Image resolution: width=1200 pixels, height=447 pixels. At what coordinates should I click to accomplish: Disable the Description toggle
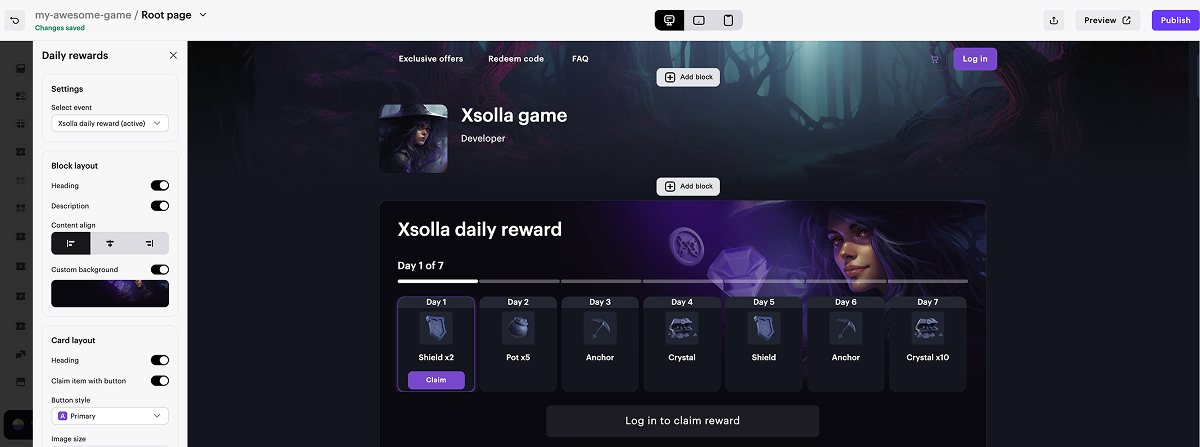pyautogui.click(x=160, y=206)
